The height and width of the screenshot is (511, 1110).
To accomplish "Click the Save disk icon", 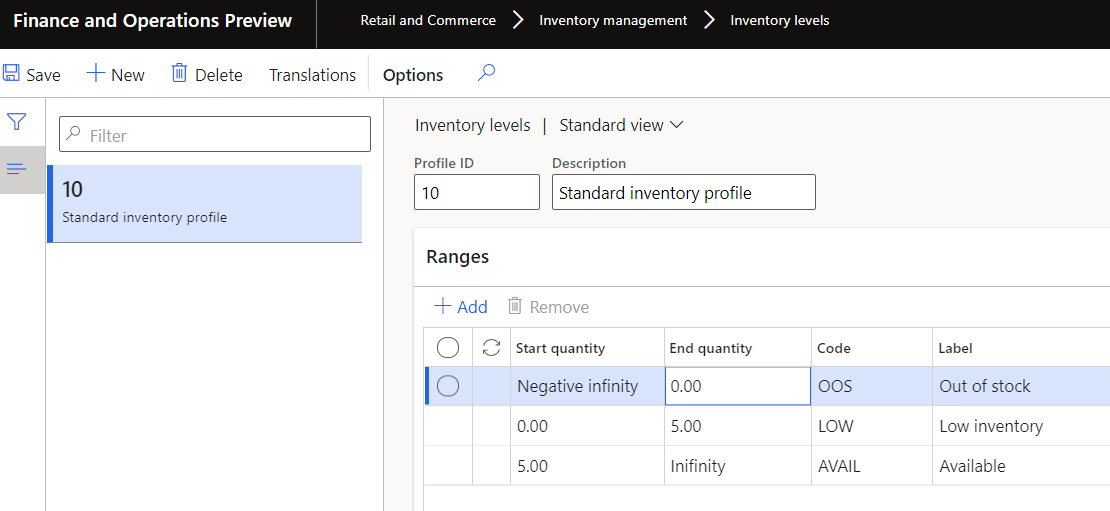I will [12, 74].
